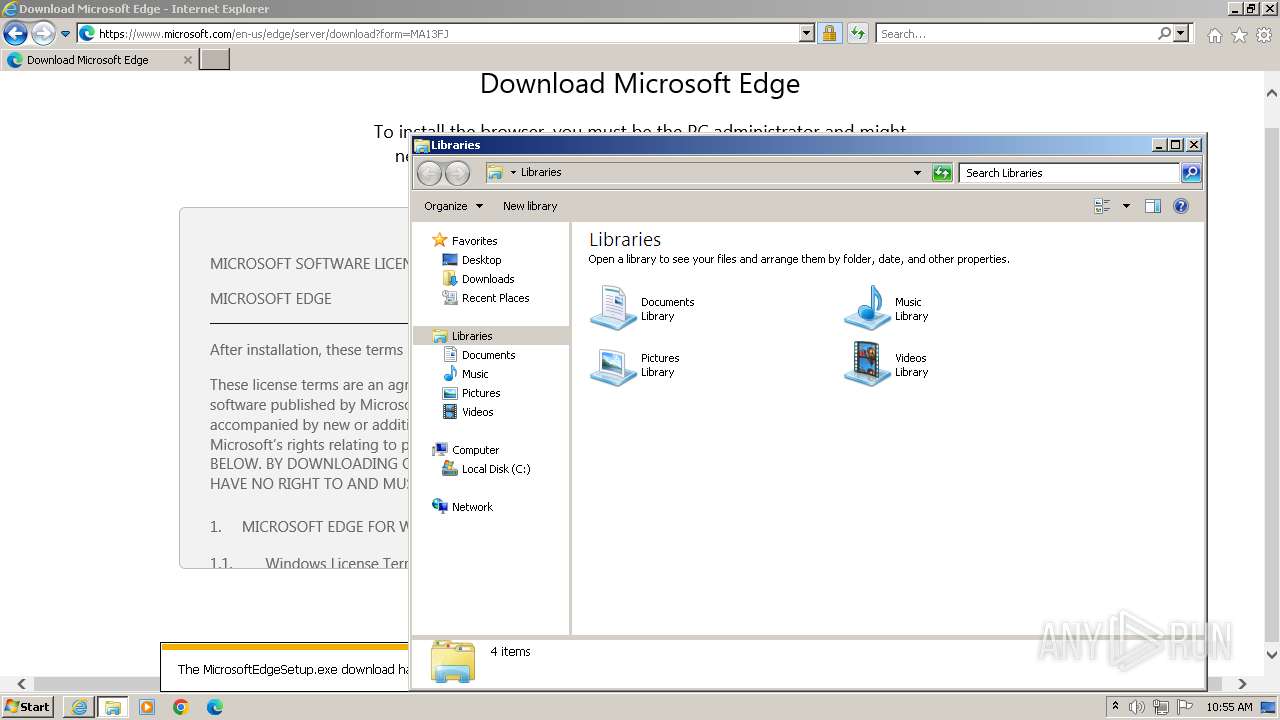Click the IE refresh button
This screenshot has height=720, width=1280.
click(857, 33)
